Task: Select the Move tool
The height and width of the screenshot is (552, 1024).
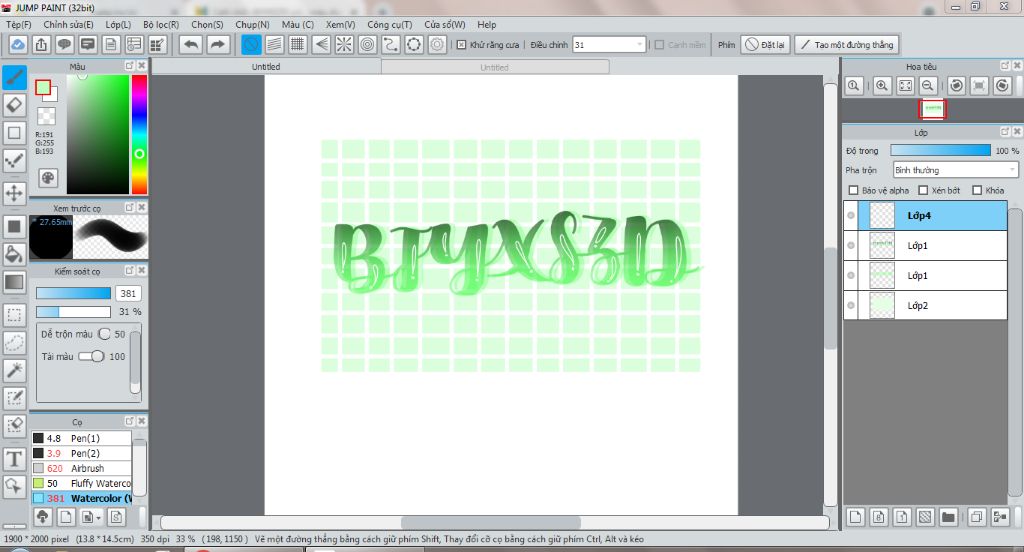Action: [14, 193]
